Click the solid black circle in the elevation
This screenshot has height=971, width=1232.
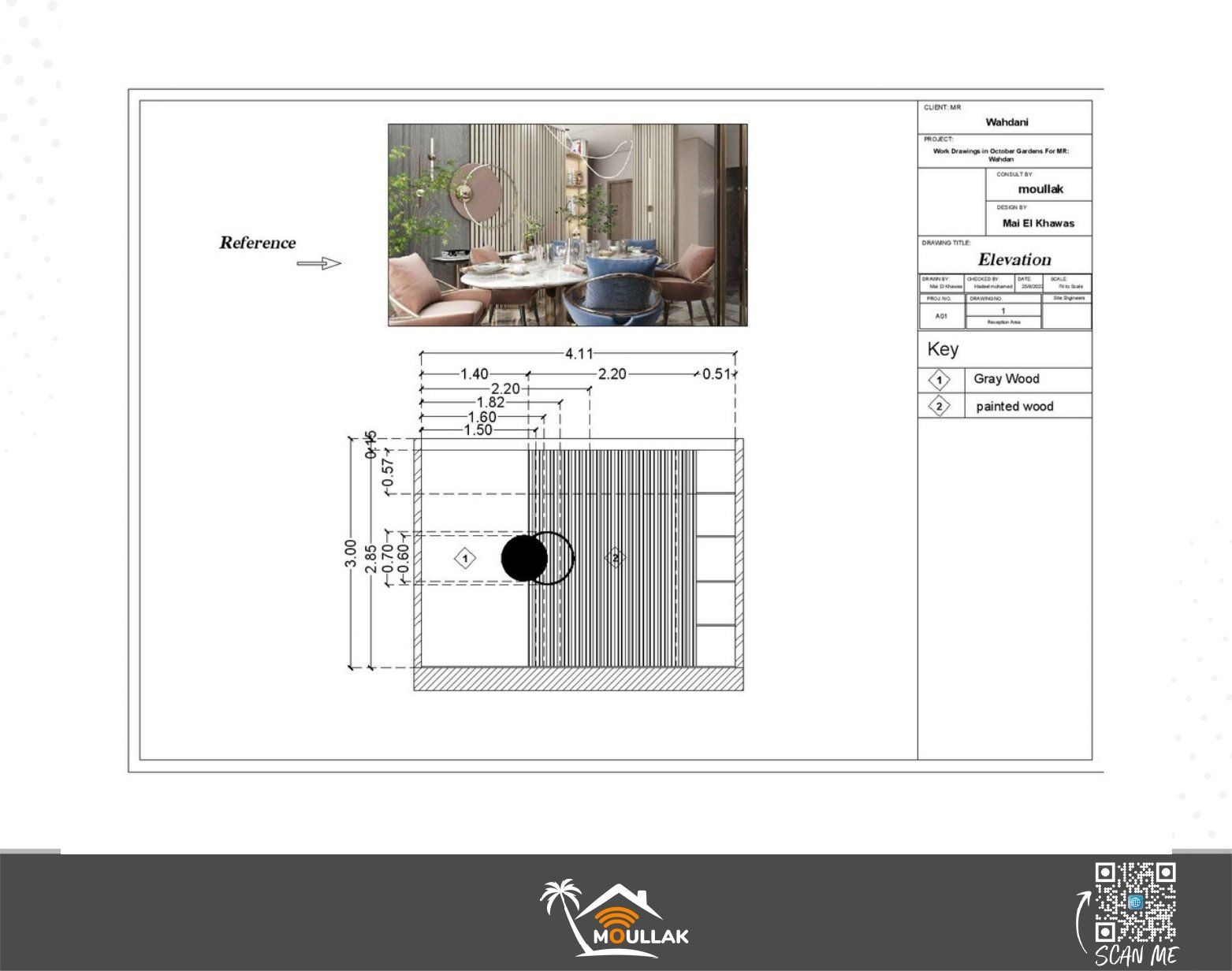[x=524, y=558]
